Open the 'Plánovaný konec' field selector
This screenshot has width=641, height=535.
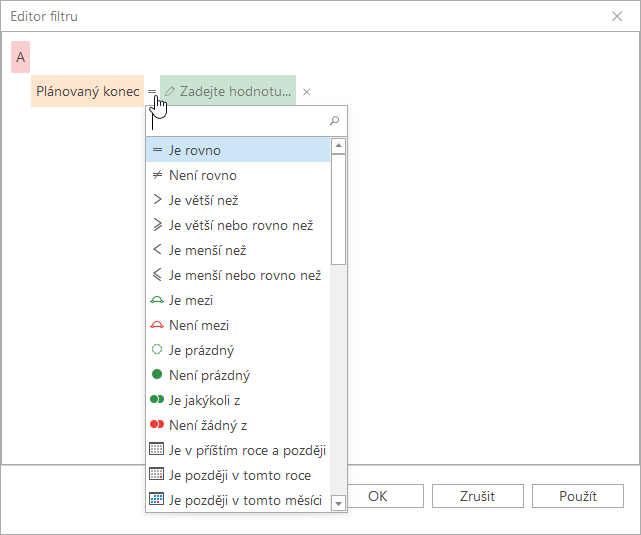tap(87, 91)
